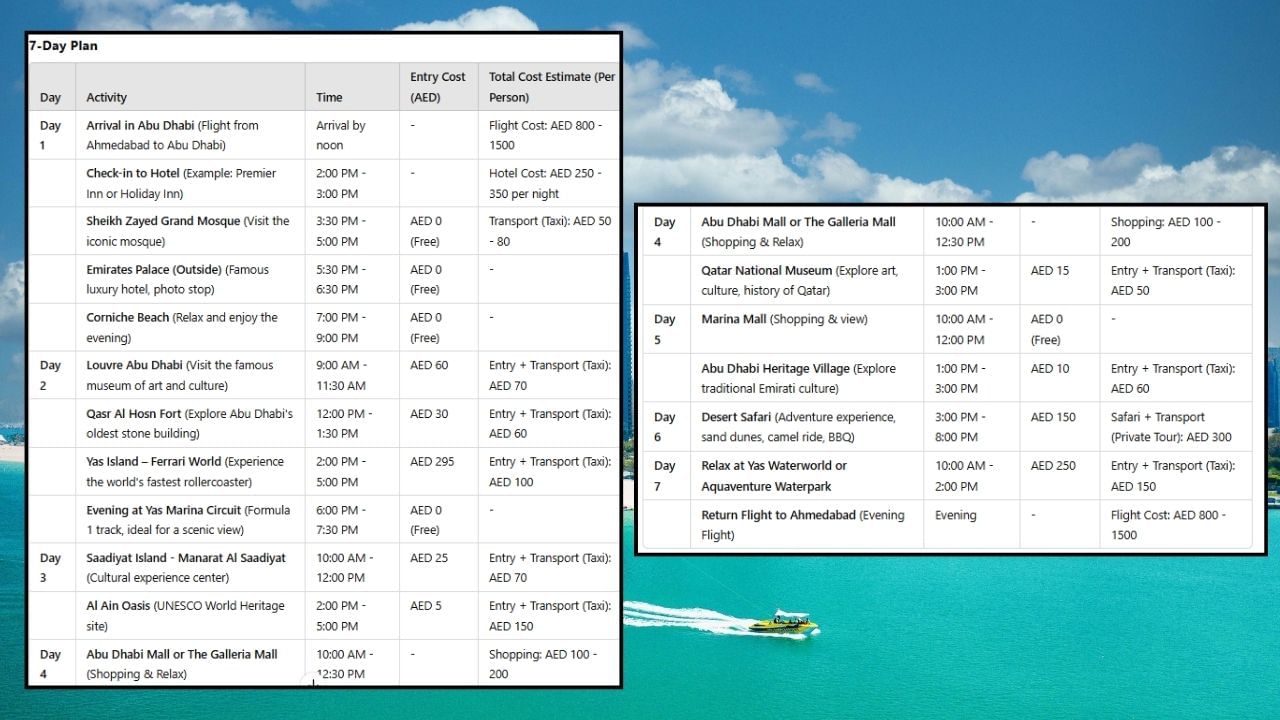
Task: Click 'Transport (Taxi): AED 50 - 80' cell
Action: pos(550,231)
